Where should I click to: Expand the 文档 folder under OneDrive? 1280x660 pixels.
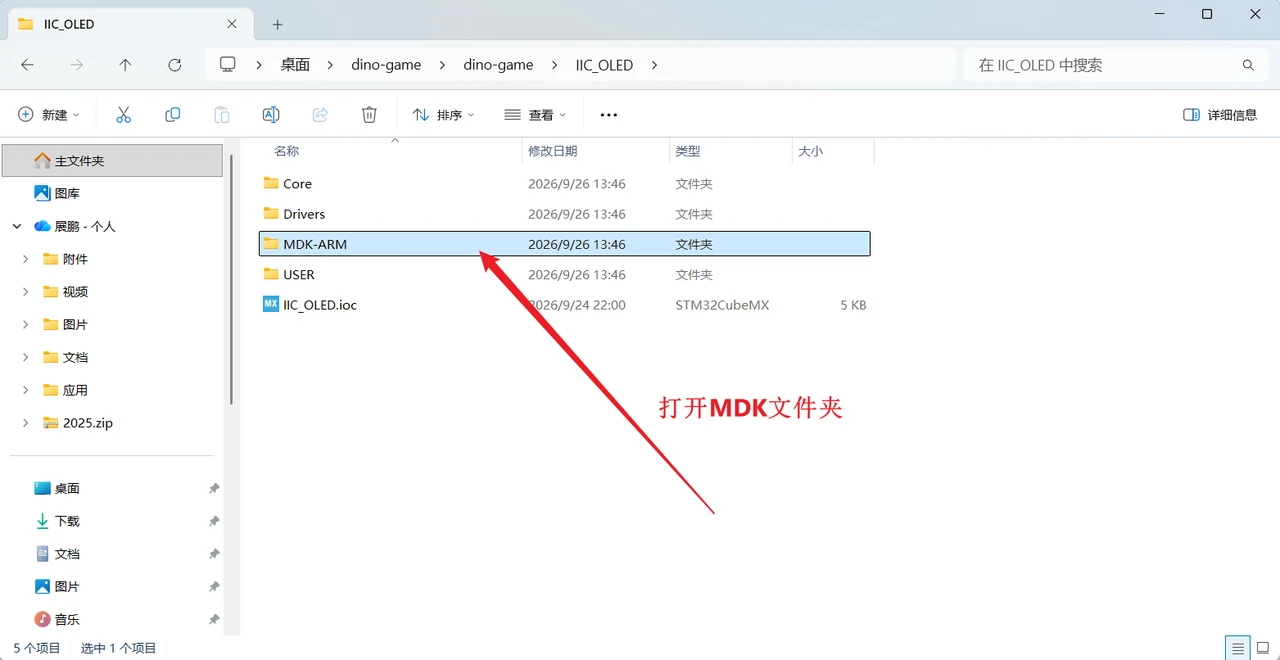point(25,357)
